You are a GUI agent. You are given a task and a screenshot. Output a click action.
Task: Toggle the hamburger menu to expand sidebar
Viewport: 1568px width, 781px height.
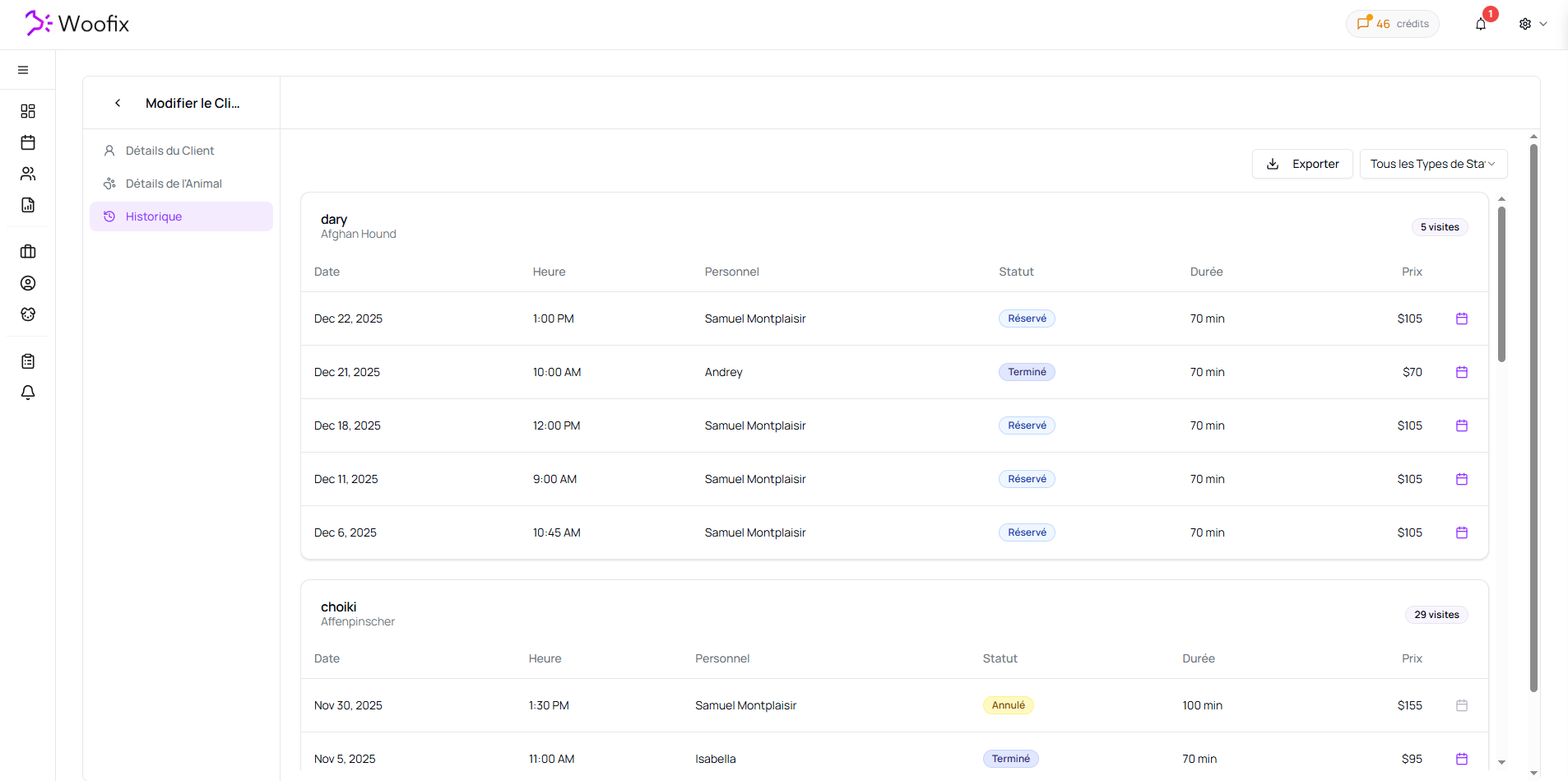[23, 70]
